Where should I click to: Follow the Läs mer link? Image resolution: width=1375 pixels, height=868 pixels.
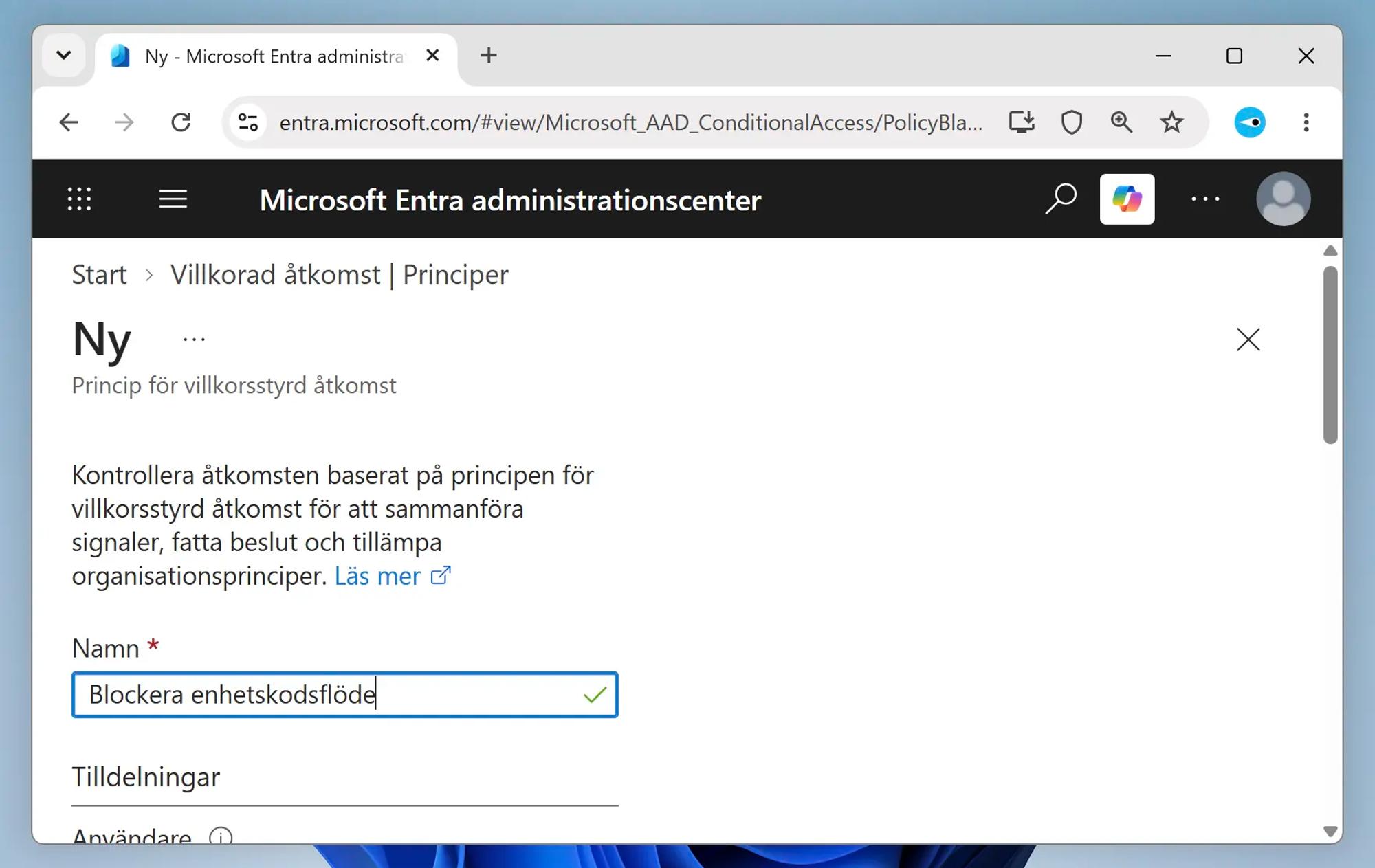coord(393,576)
